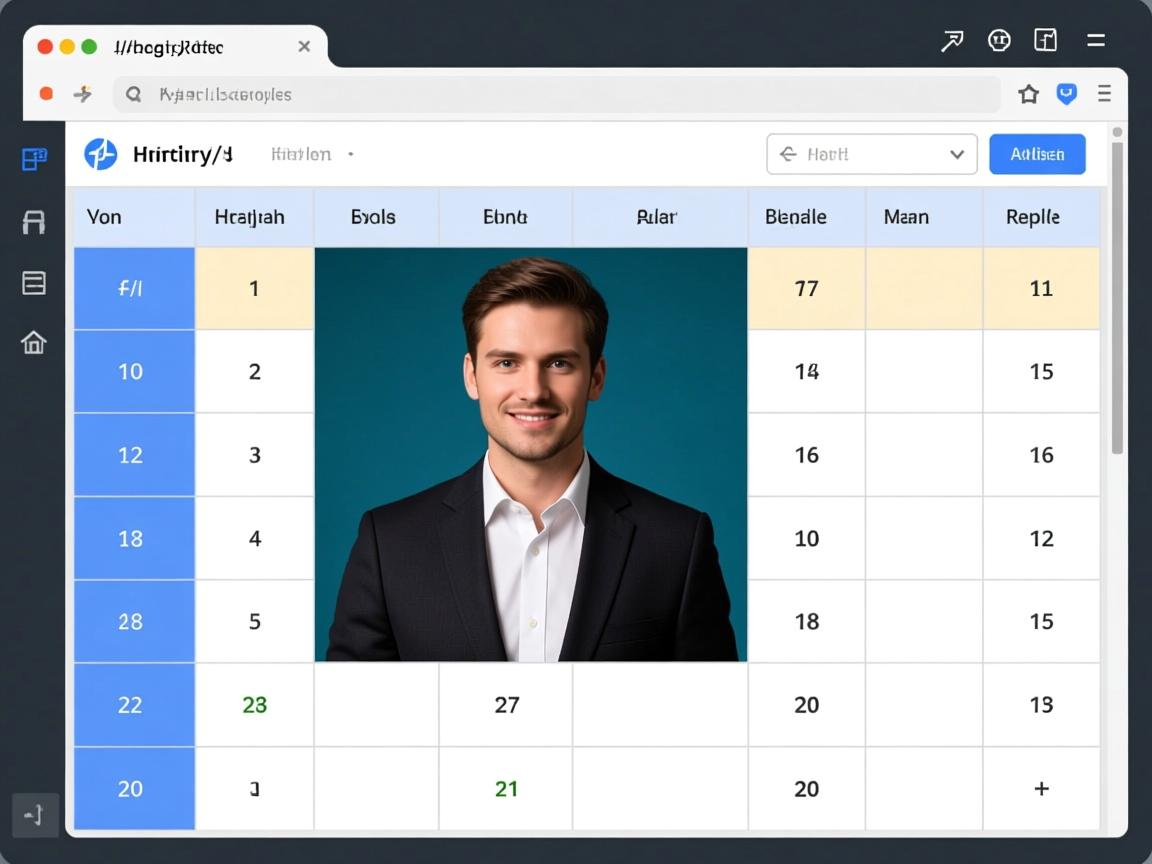Select the green 23 calendar cell

tap(254, 705)
